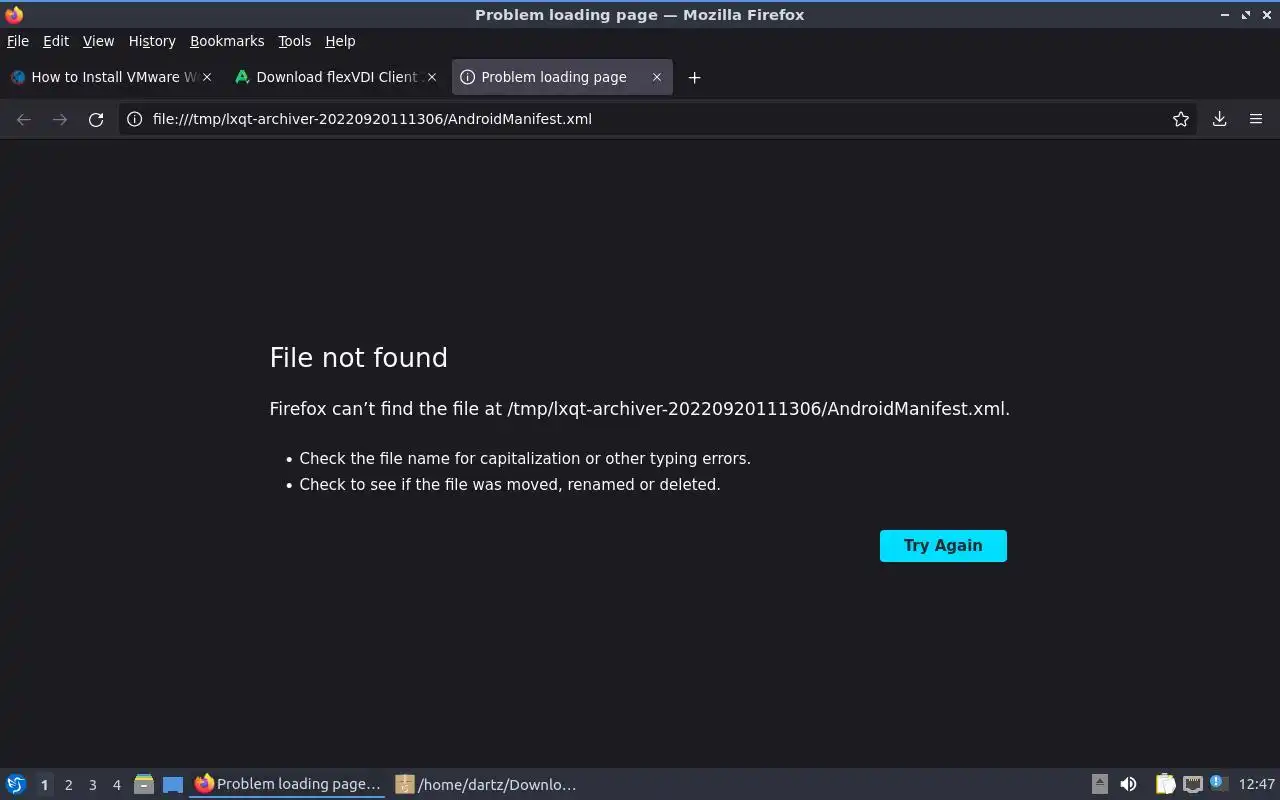Screen dimensions: 1280x800
Task: Switch to virtual desktop 2
Action: (68, 785)
